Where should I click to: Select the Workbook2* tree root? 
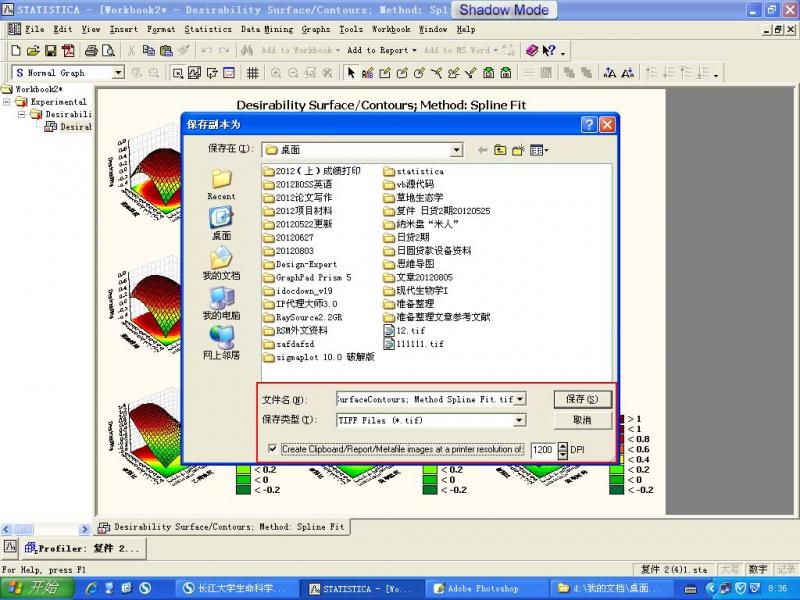tap(33, 89)
